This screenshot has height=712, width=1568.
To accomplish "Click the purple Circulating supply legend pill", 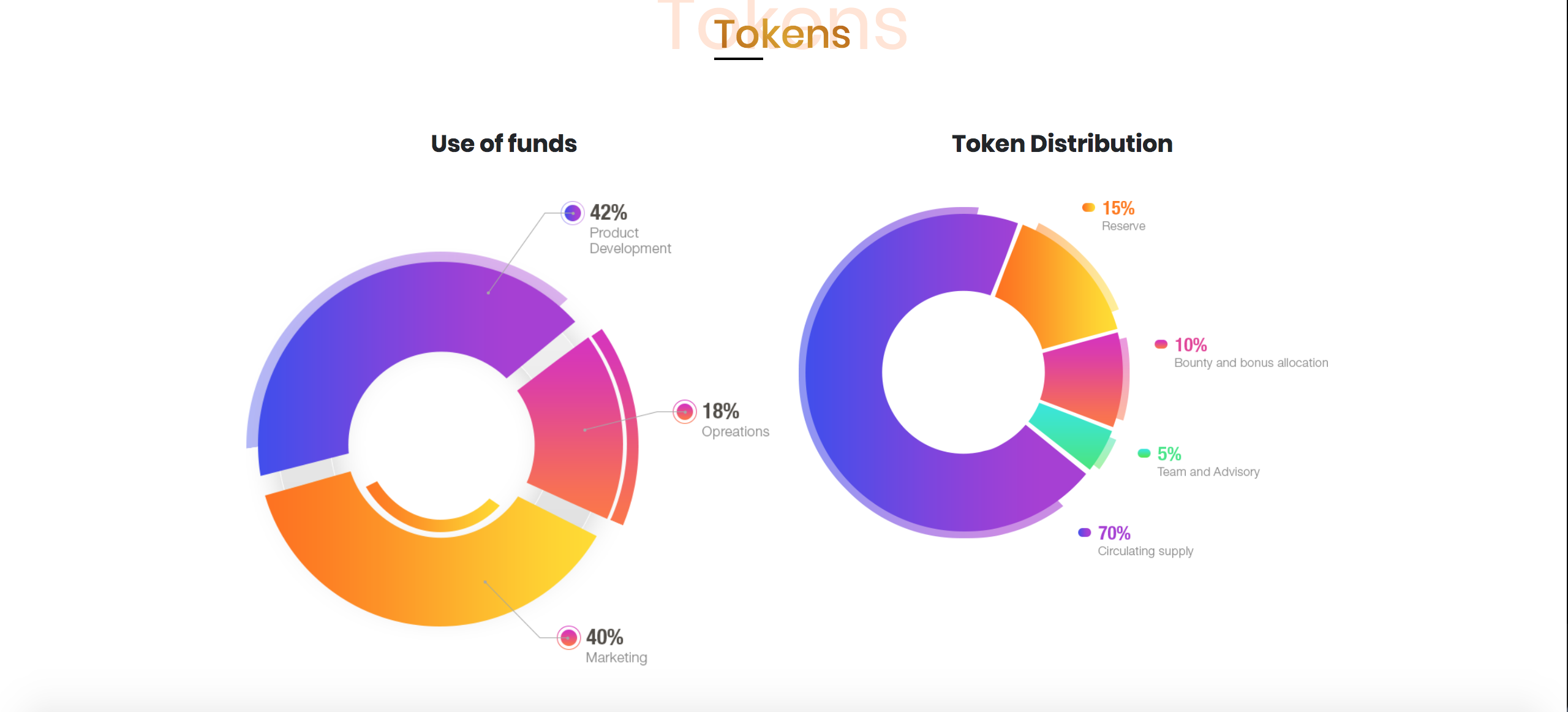I will (x=1084, y=532).
